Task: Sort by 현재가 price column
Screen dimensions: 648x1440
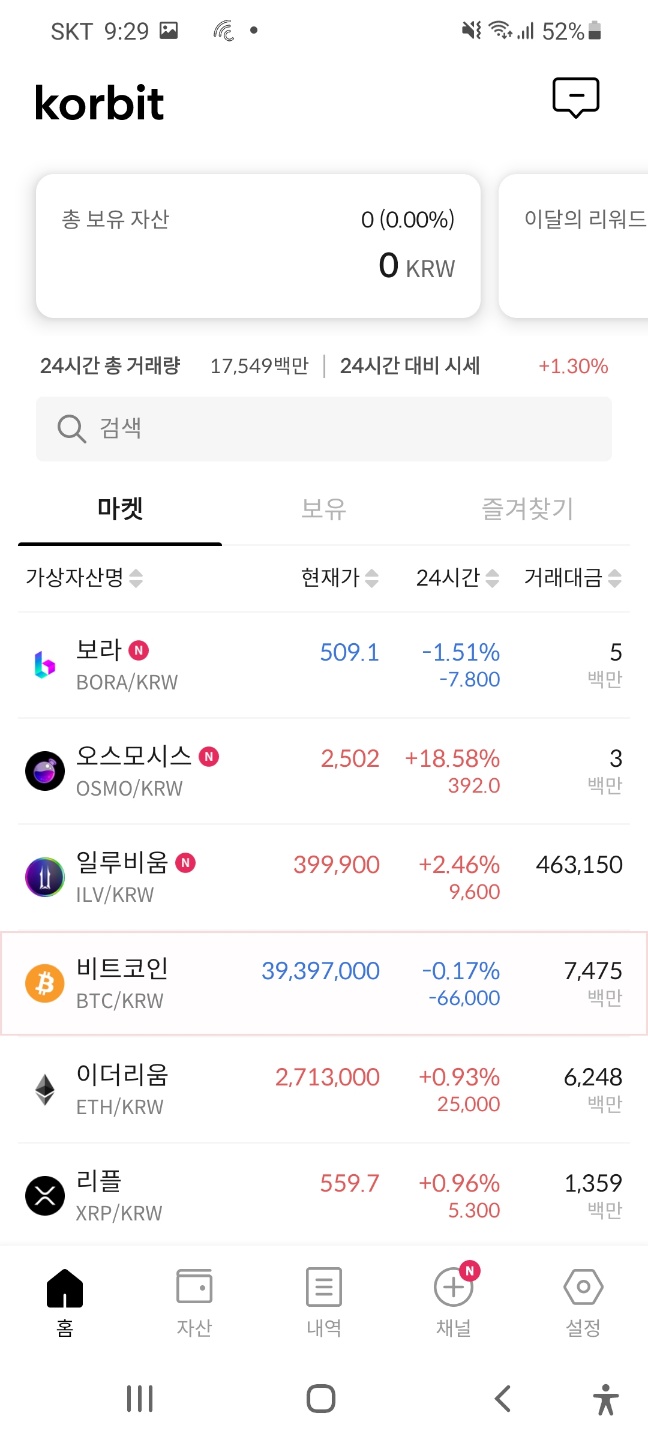Action: (372, 578)
